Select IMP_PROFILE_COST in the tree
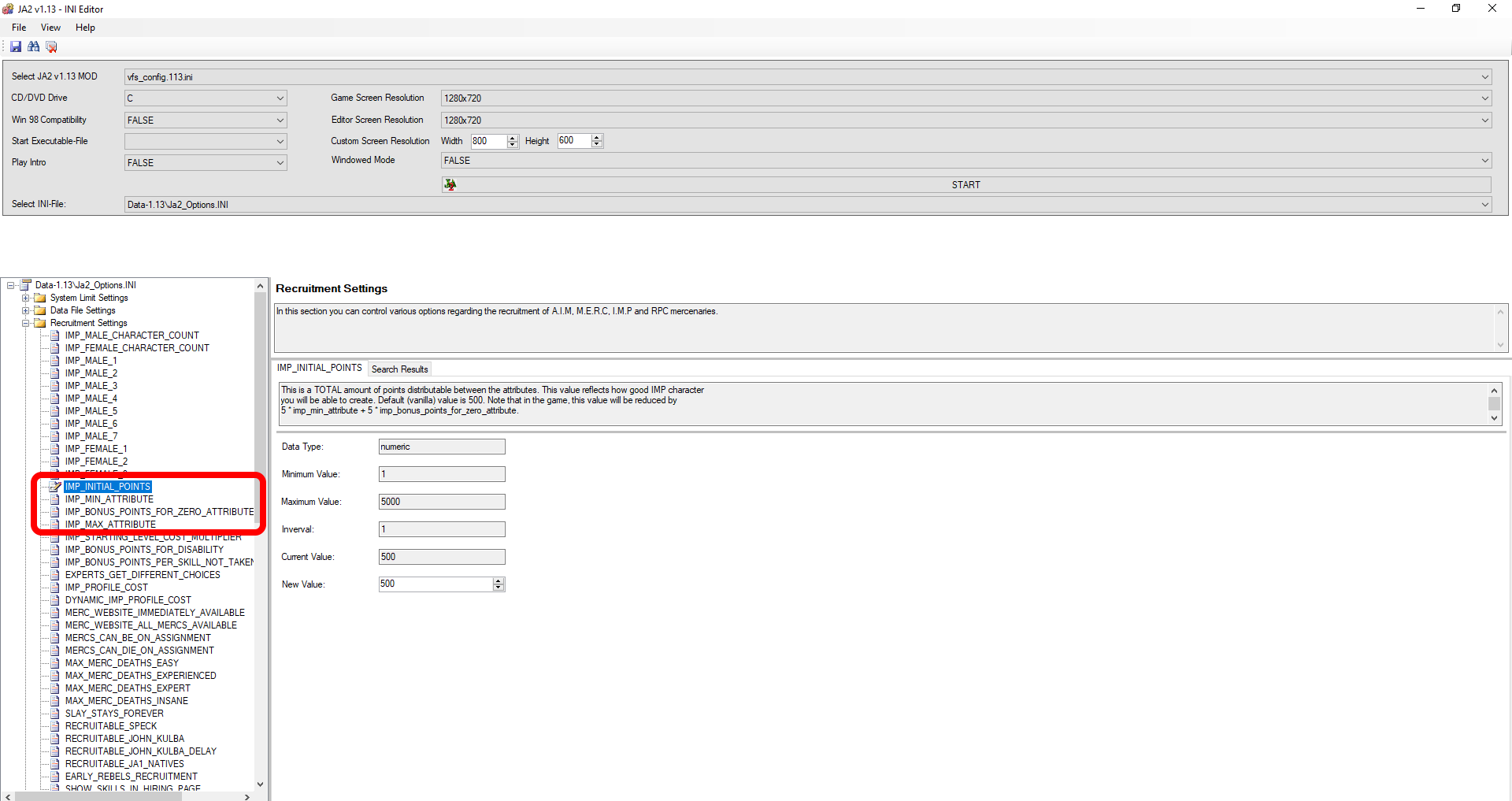This screenshot has height=801, width=1512. point(106,588)
